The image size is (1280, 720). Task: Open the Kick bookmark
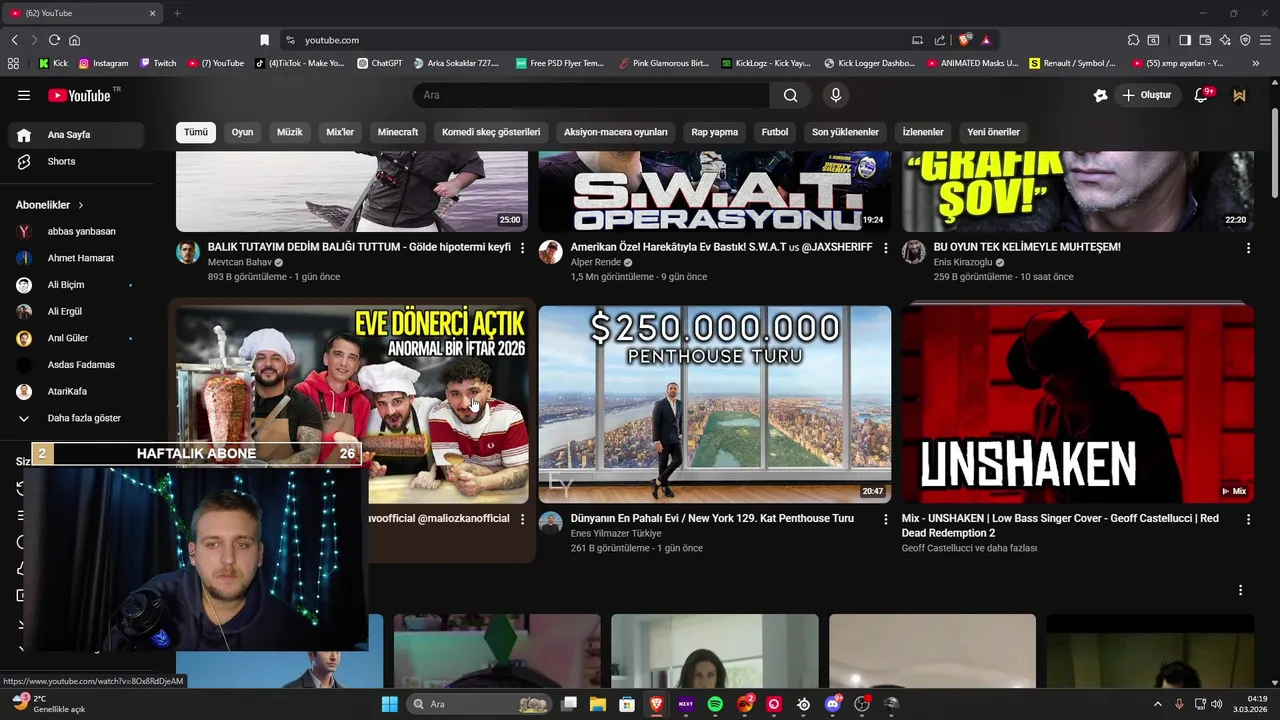click(54, 63)
